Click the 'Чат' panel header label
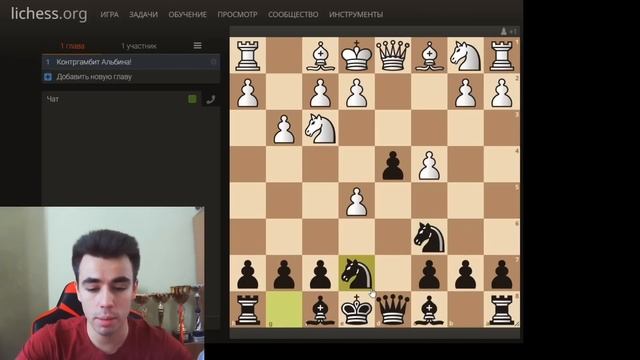The height and width of the screenshot is (360, 640). pos(53,99)
